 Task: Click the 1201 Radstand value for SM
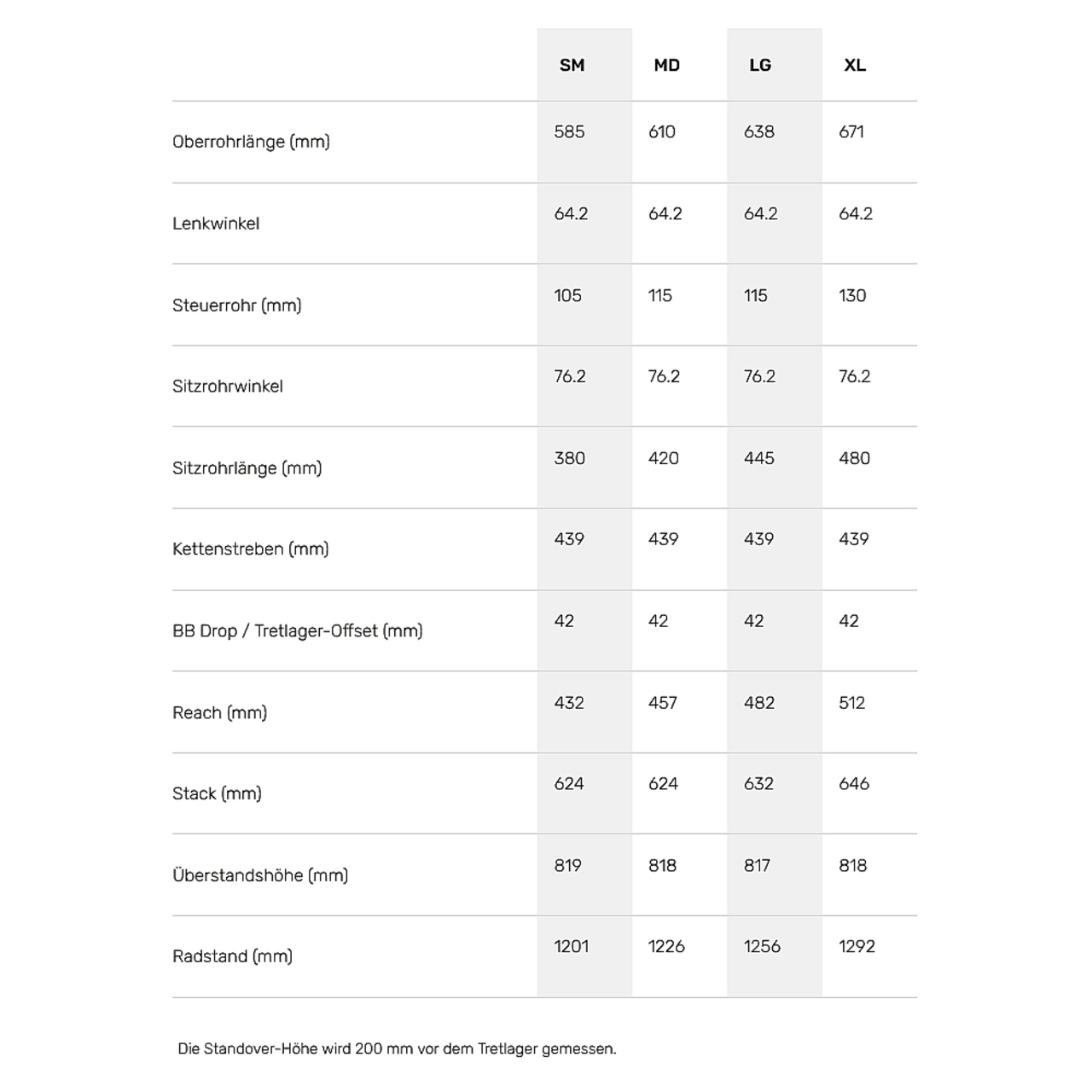(x=572, y=946)
